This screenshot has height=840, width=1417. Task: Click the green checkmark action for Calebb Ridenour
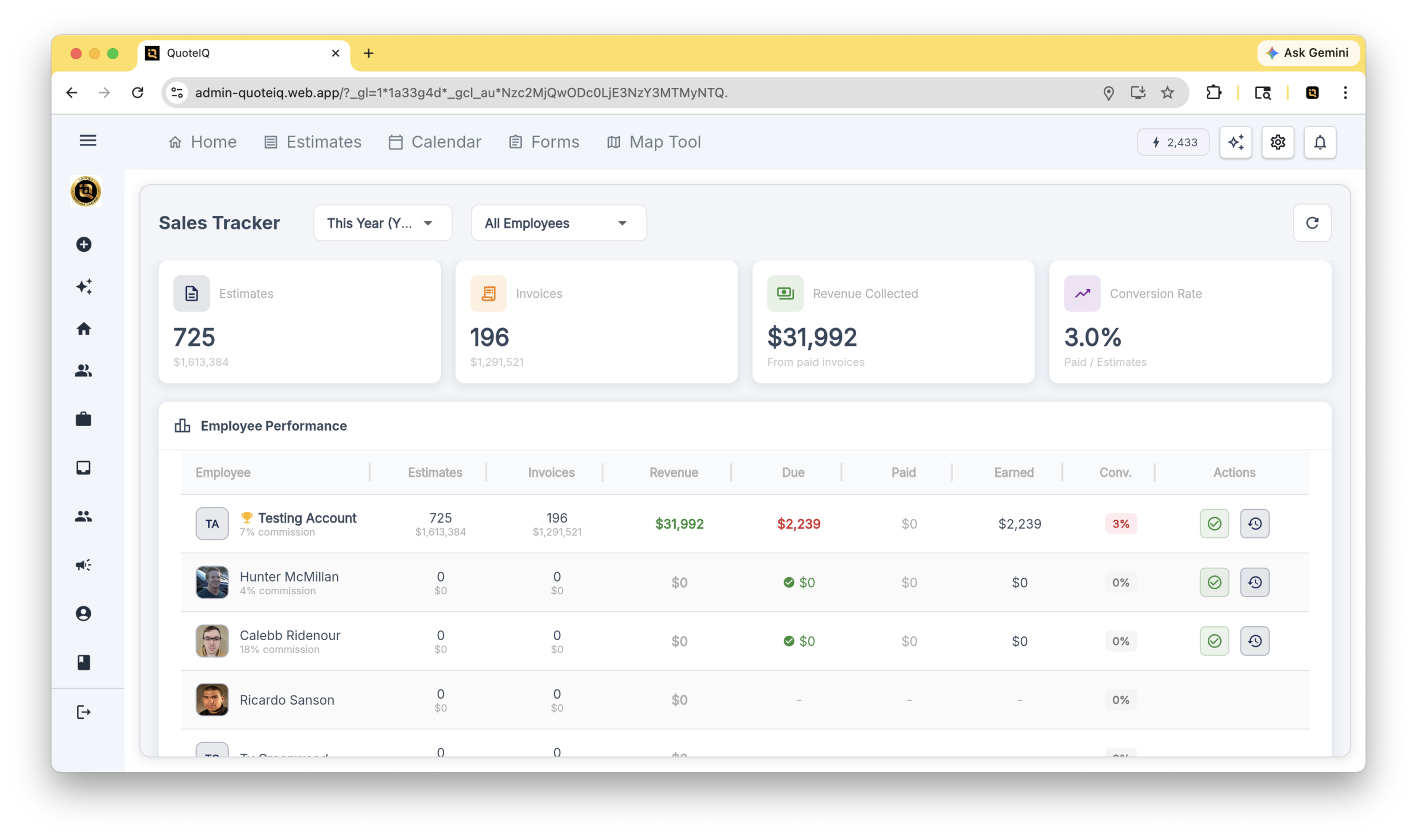pos(1214,641)
